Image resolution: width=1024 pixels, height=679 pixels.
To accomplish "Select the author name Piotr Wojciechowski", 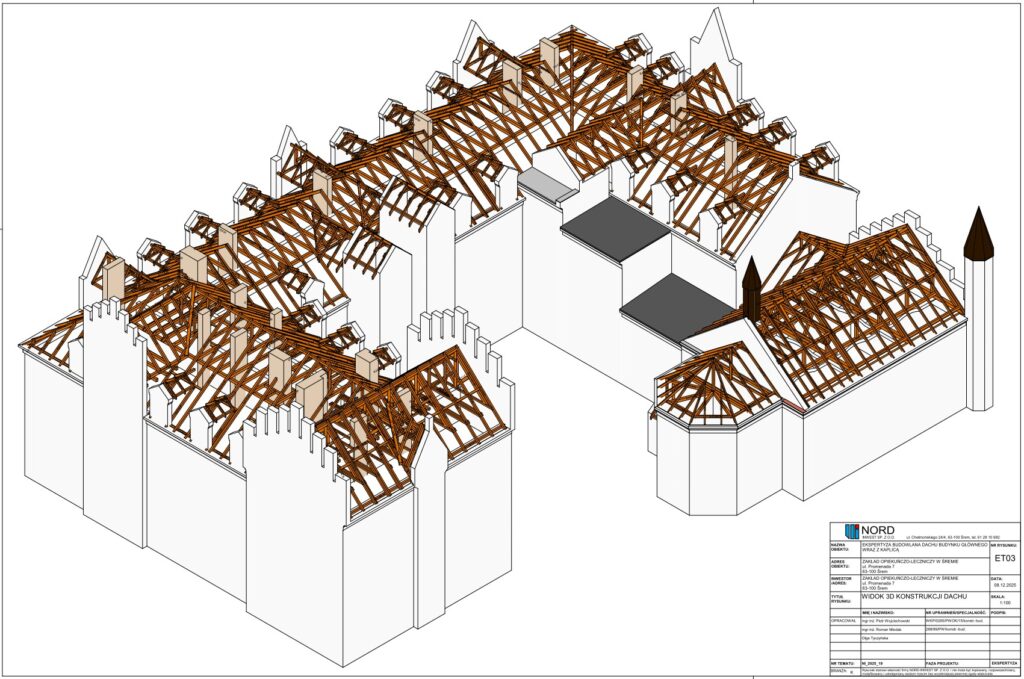I will (x=888, y=622).
